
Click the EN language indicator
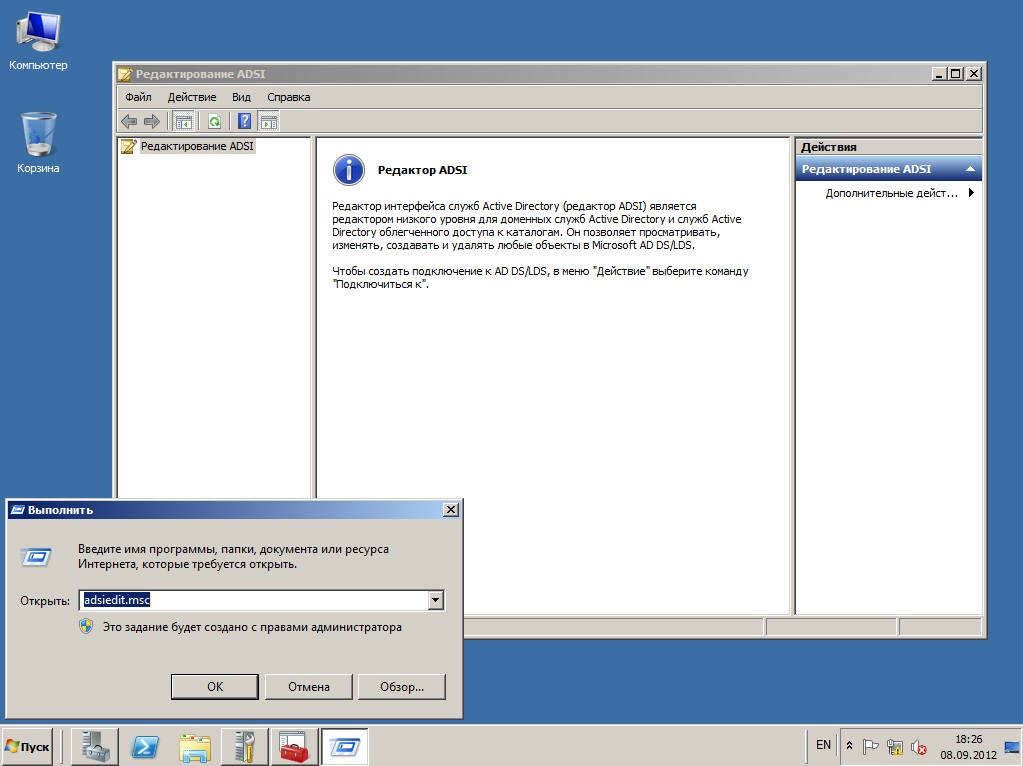tap(823, 744)
